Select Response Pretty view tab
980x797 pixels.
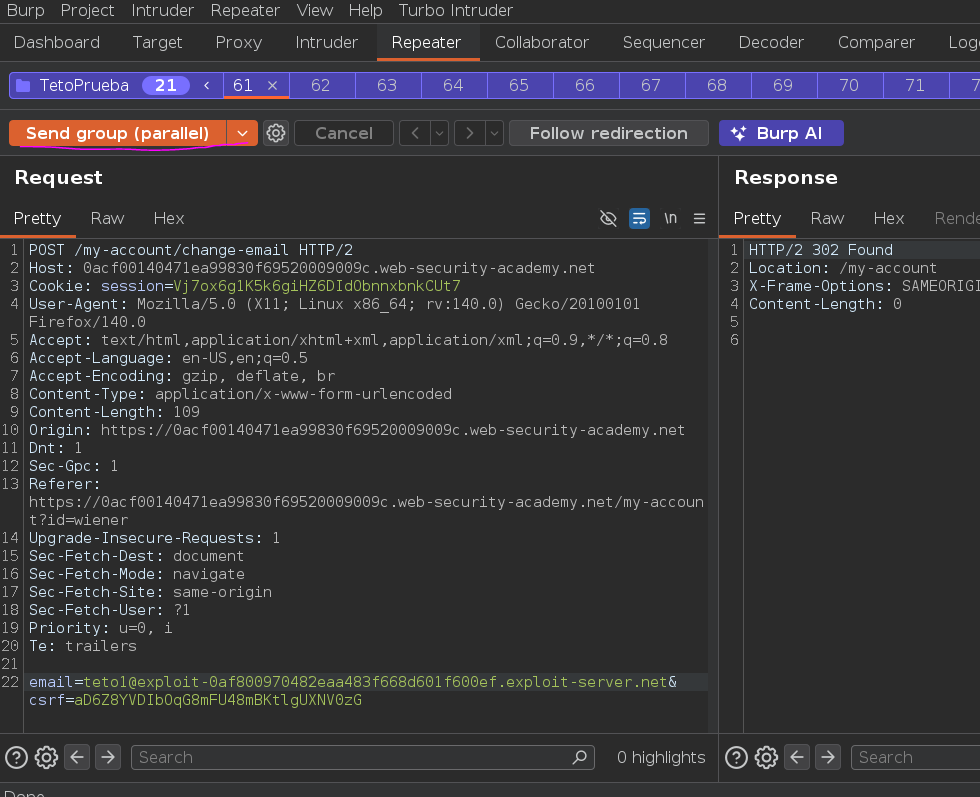click(757, 218)
